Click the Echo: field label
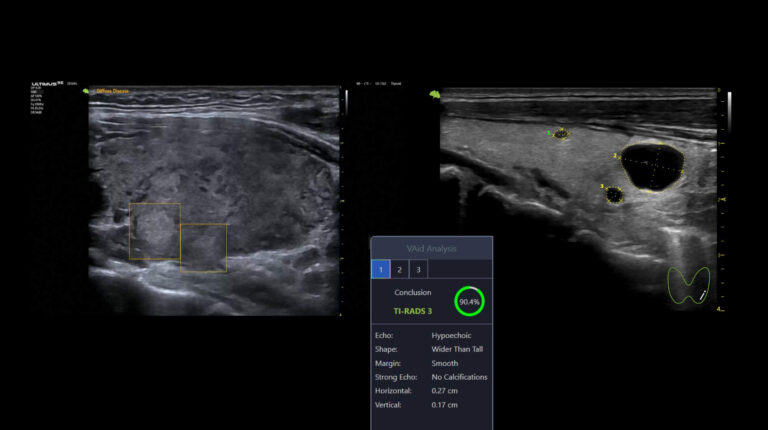The image size is (768, 430). tap(384, 335)
